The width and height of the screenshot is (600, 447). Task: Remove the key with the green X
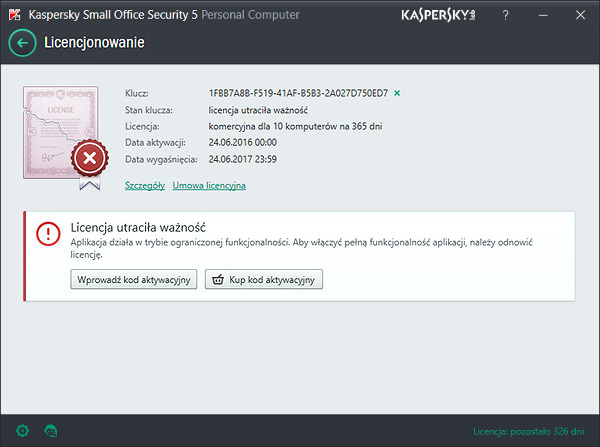coord(397,93)
